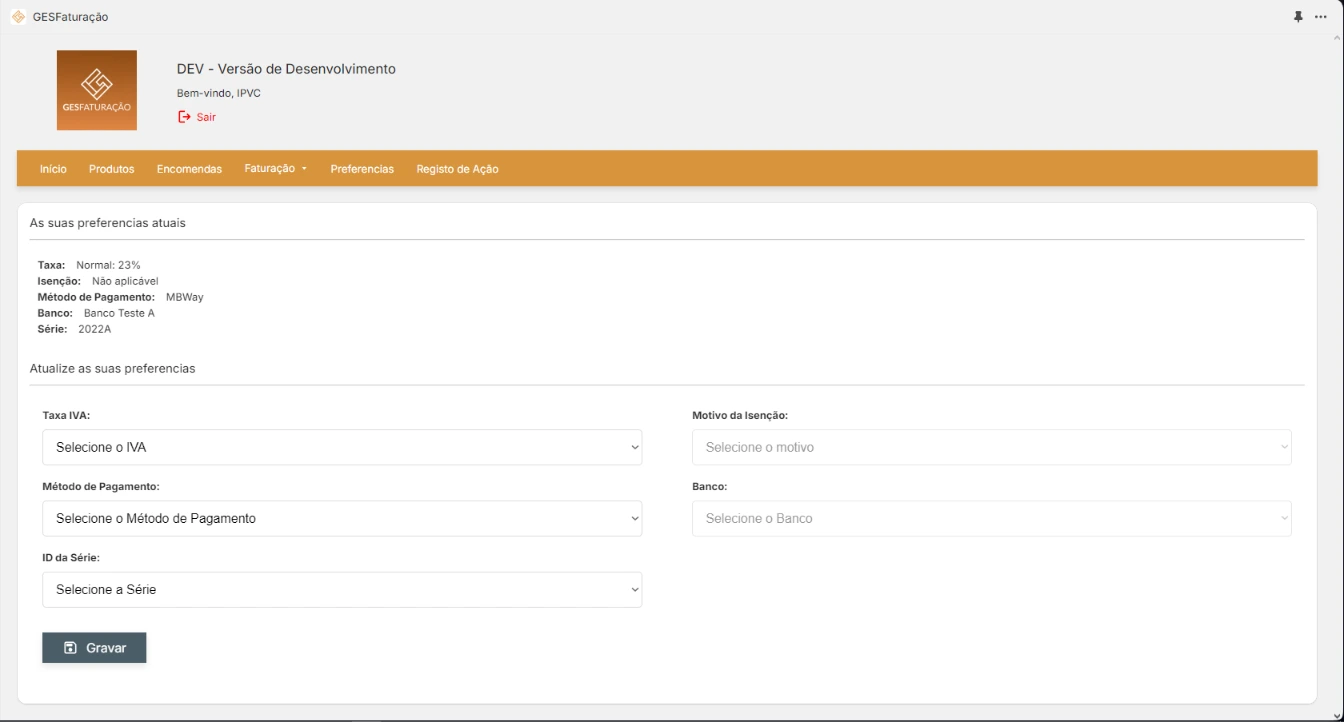
Task: Open the Taxa IVA dropdown
Action: coord(342,447)
